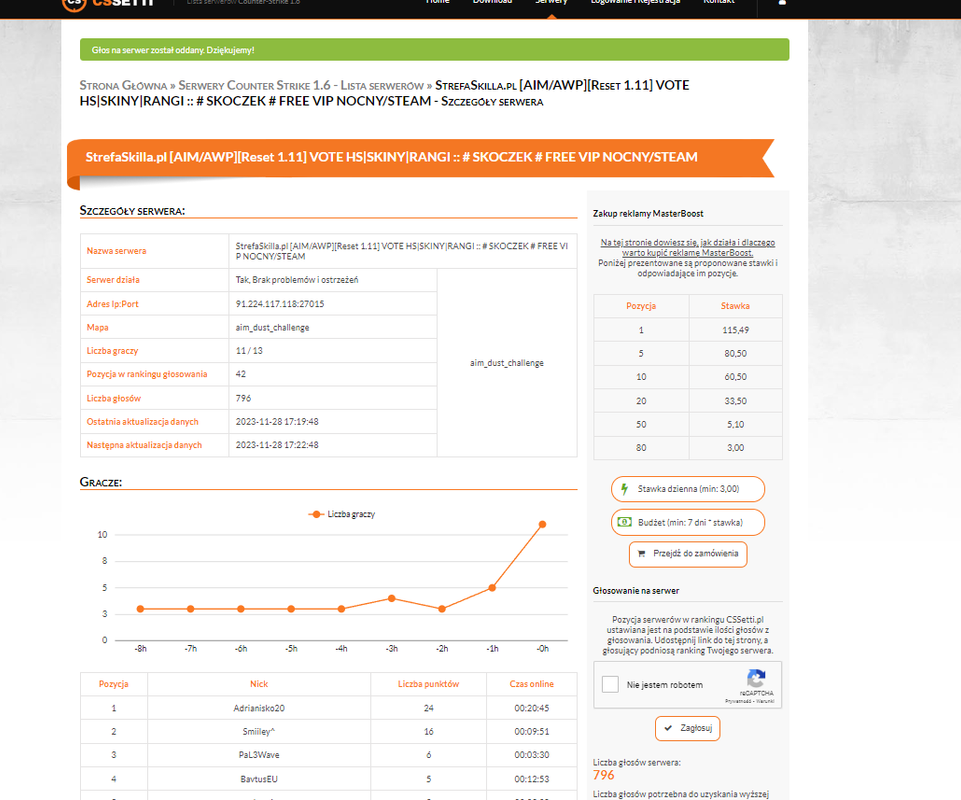Viewport: 961px width, 800px height.
Task: Click the stake value 80,50
Action: [x=735, y=353]
